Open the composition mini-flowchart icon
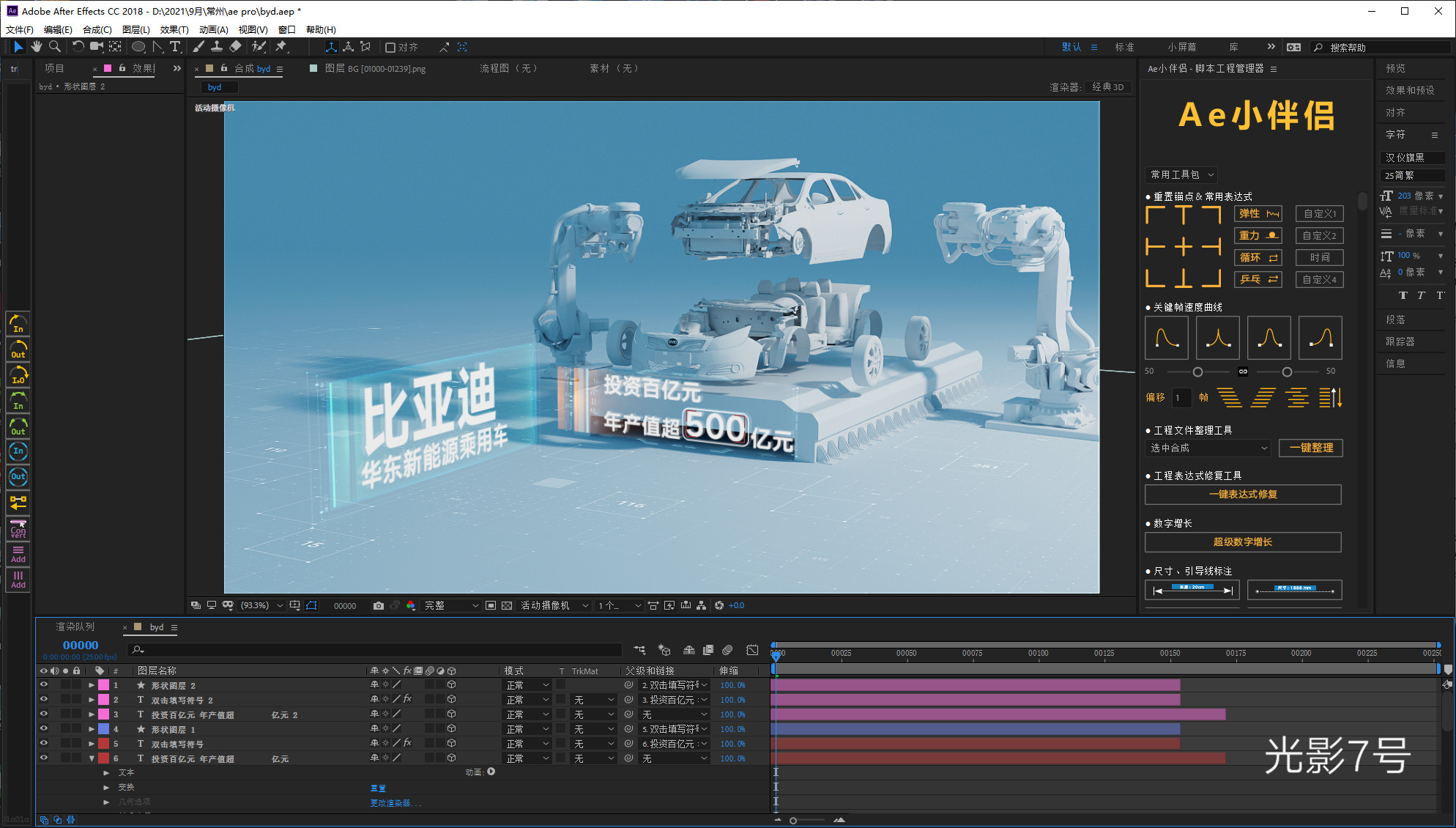Viewport: 1456px width, 828px height. 639,650
